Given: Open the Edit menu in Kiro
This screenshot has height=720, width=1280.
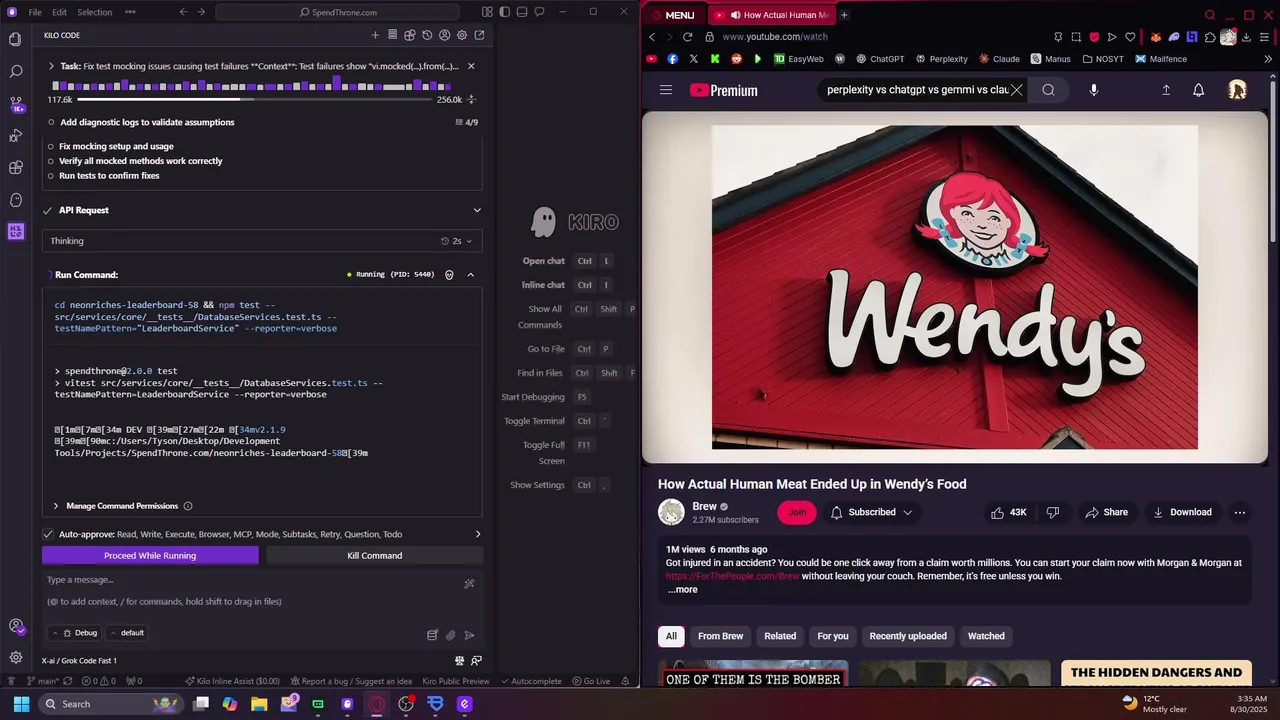Looking at the screenshot, I should coord(59,12).
